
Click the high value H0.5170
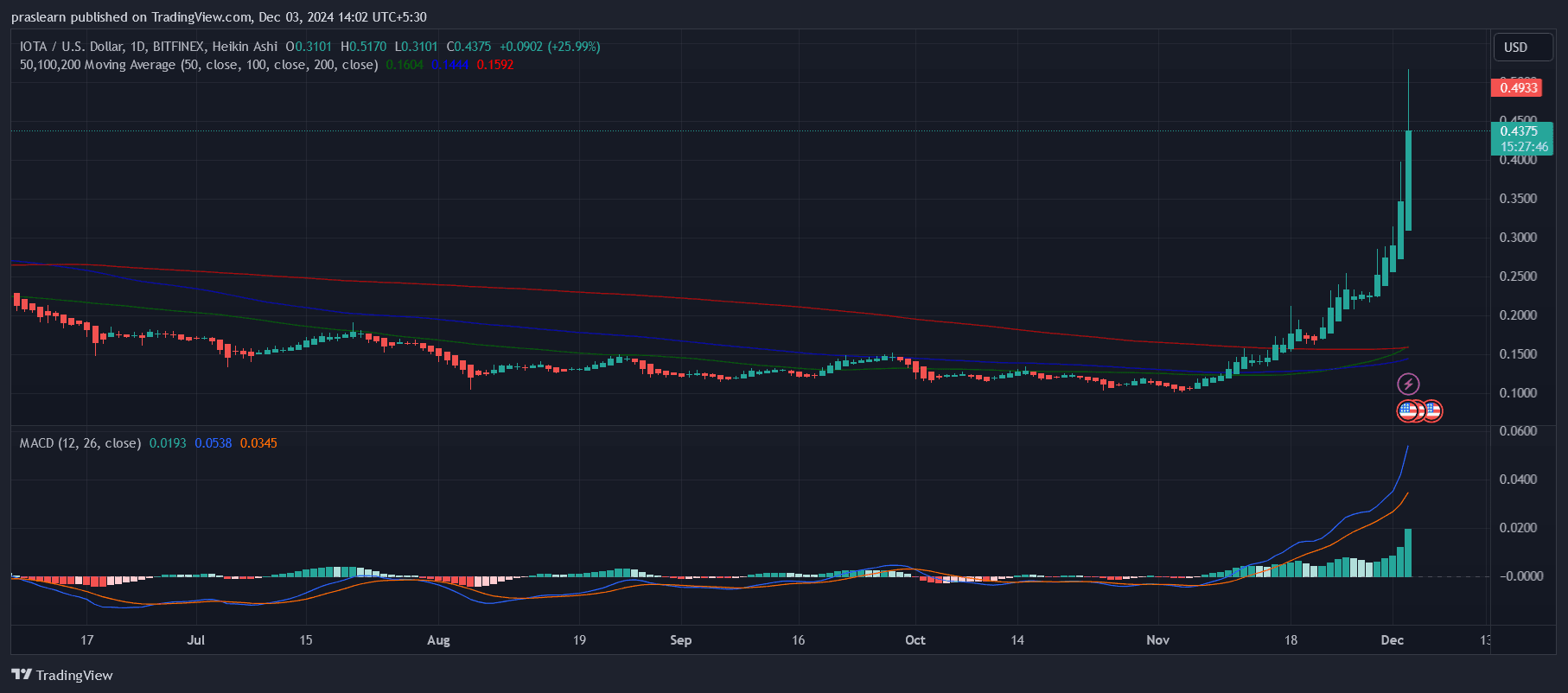click(363, 47)
